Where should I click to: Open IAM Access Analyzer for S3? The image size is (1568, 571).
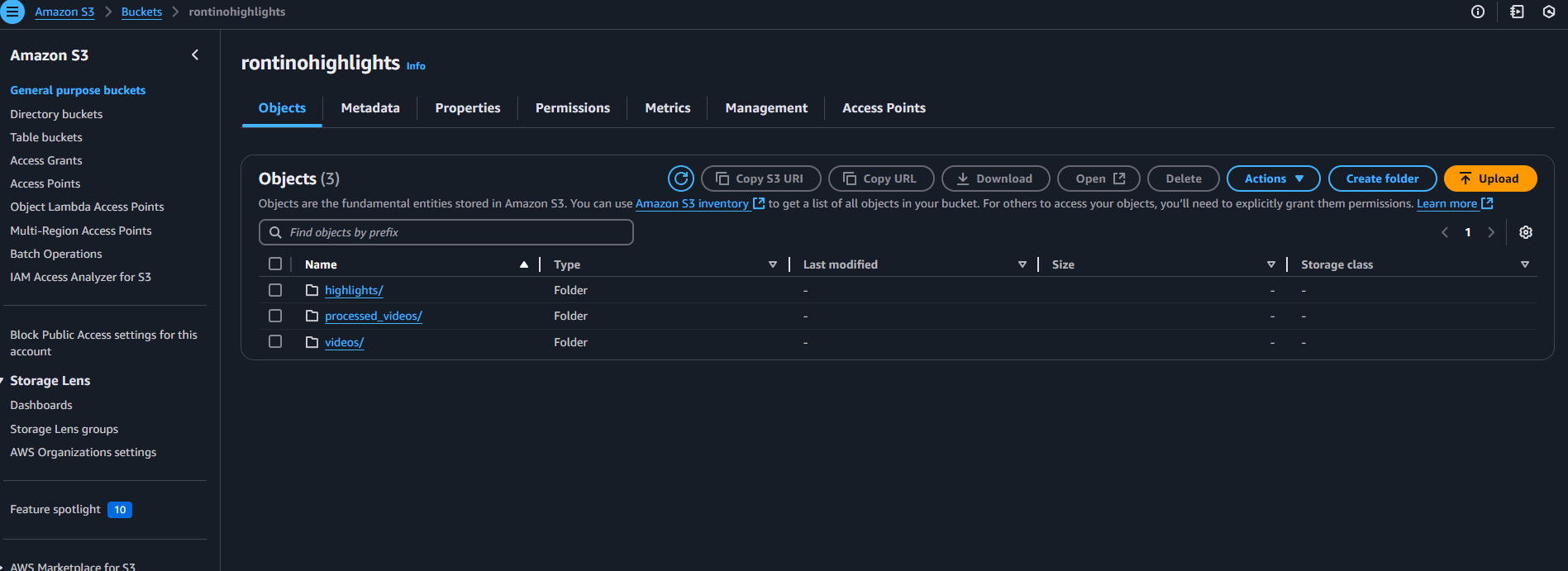tap(80, 277)
